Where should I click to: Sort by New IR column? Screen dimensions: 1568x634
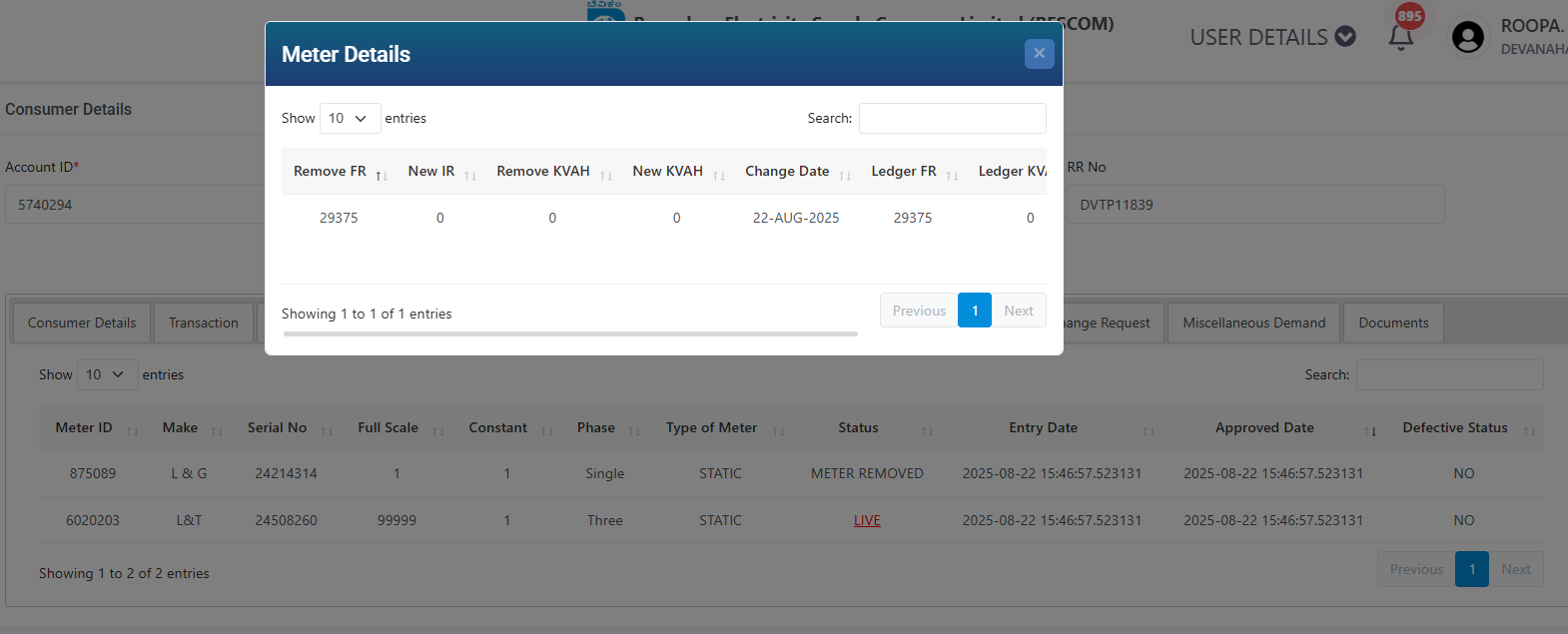[x=440, y=172]
